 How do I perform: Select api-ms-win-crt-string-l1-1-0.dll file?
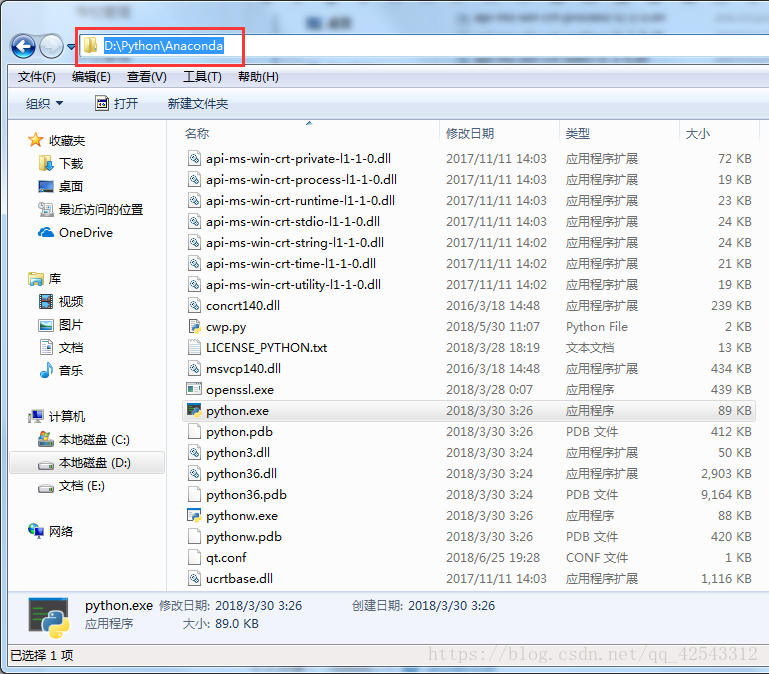pyautogui.click(x=286, y=242)
